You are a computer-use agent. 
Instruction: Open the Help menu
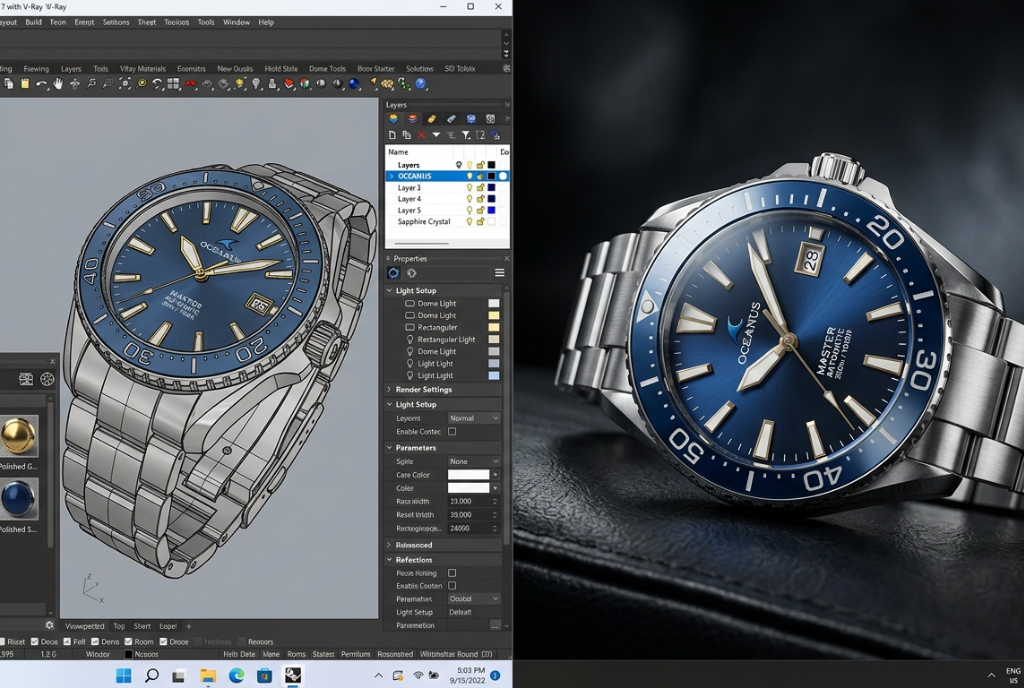[266, 22]
